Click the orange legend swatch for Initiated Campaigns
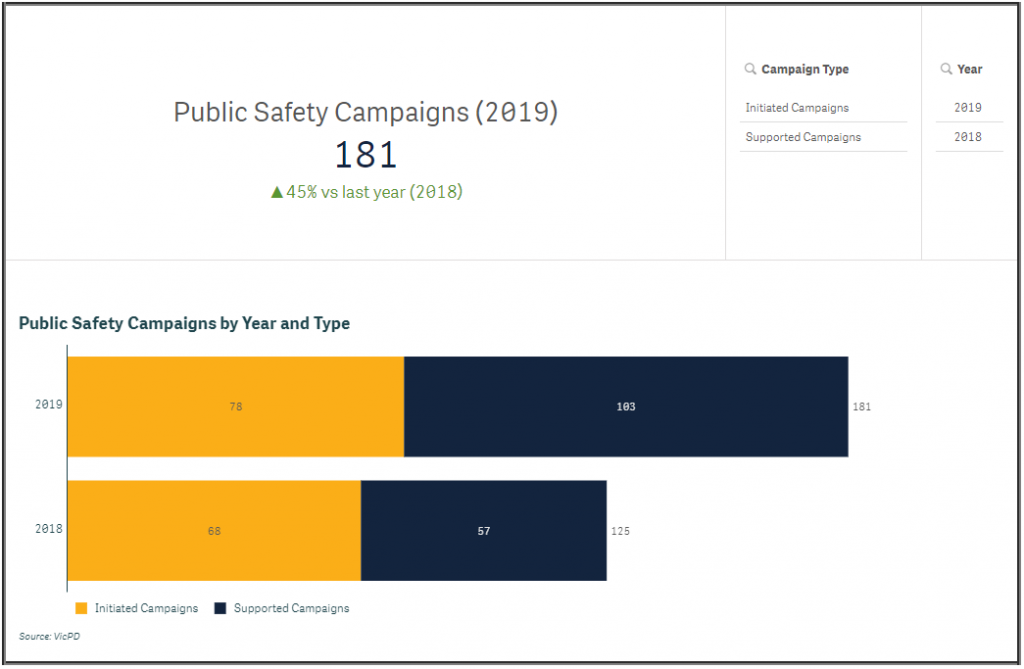This screenshot has height=669, width=1024. pyautogui.click(x=82, y=608)
